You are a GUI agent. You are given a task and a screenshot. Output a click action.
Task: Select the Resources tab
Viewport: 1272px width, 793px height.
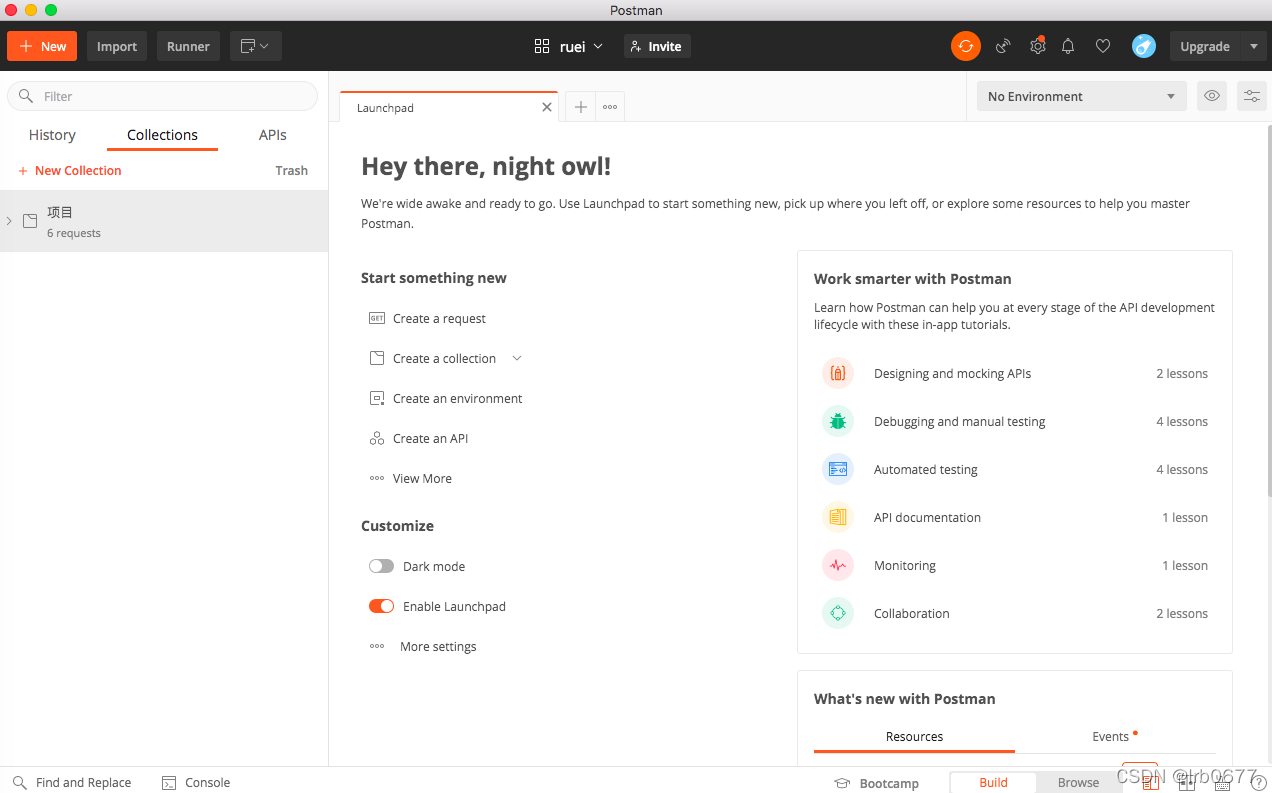(914, 737)
